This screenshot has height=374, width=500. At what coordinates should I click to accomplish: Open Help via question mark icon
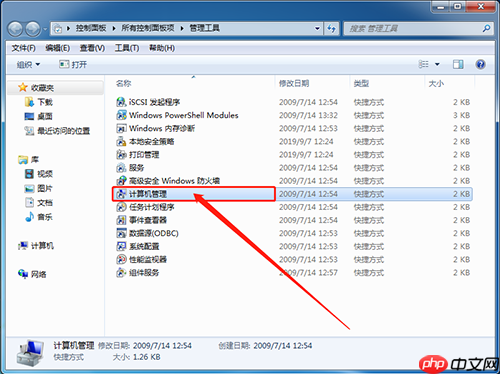pos(480,64)
